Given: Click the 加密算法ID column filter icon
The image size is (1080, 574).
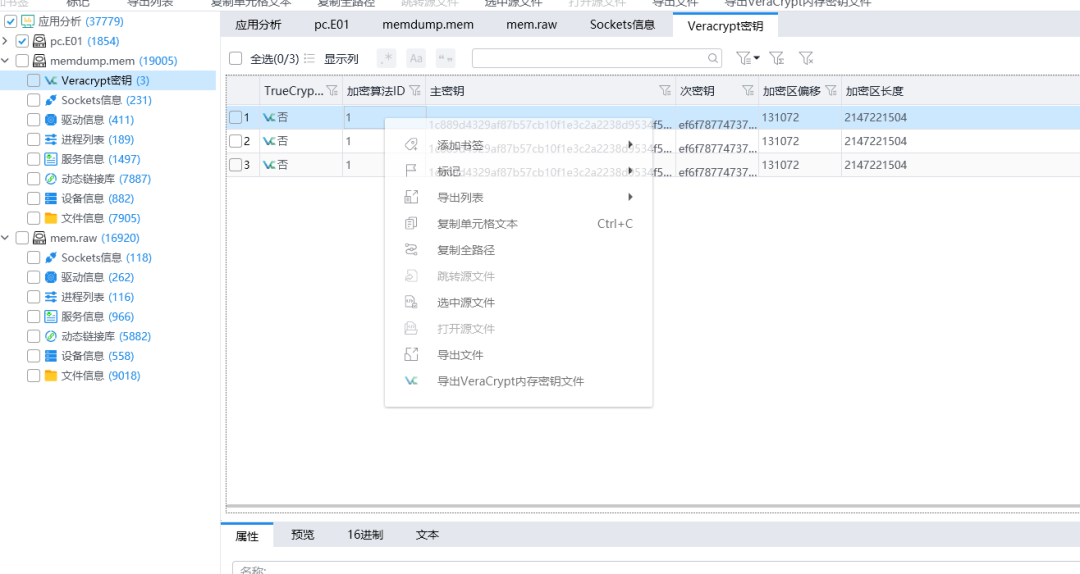Looking at the screenshot, I should tap(415, 91).
